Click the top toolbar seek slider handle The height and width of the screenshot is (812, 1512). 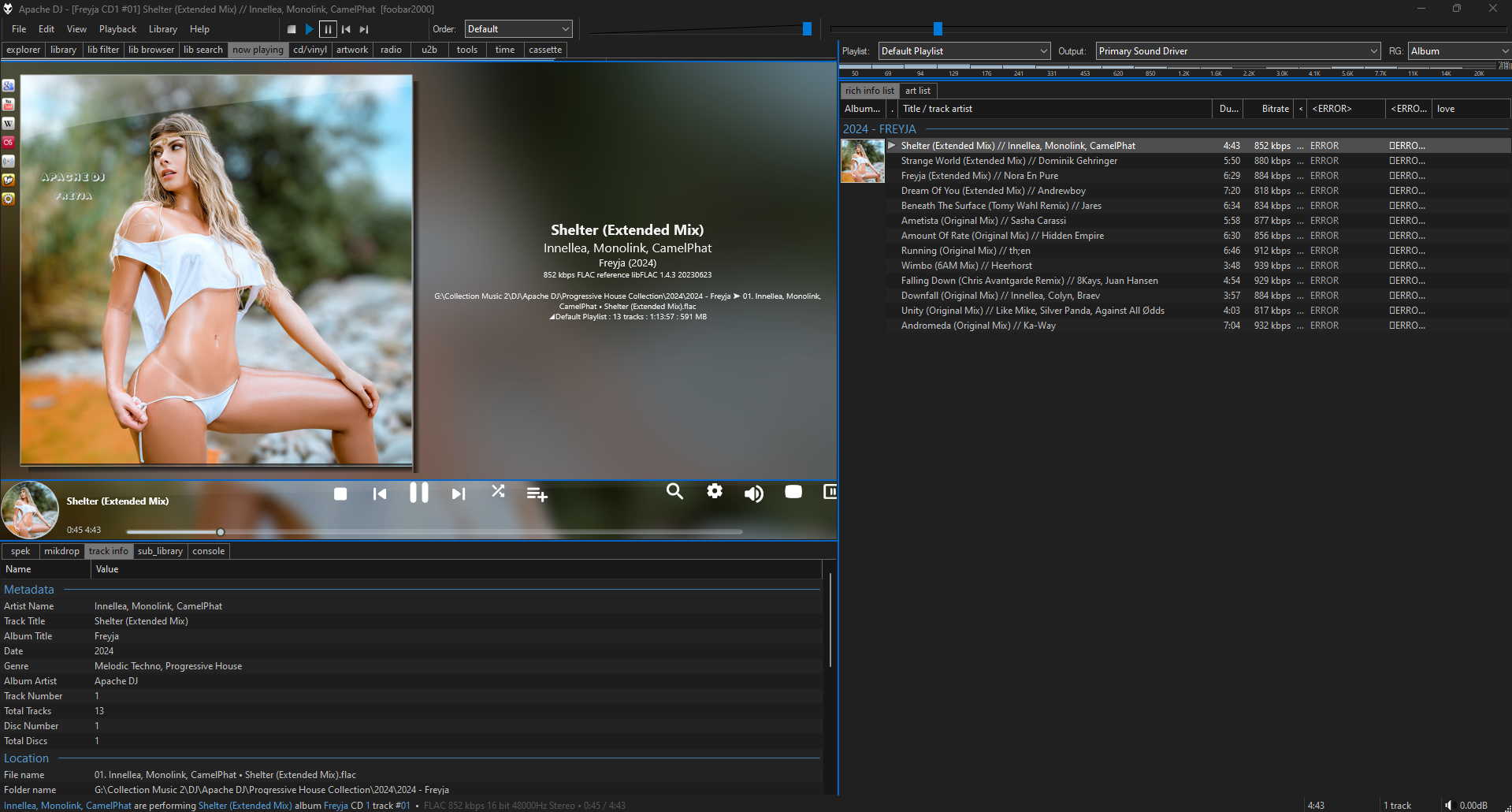coord(938,29)
